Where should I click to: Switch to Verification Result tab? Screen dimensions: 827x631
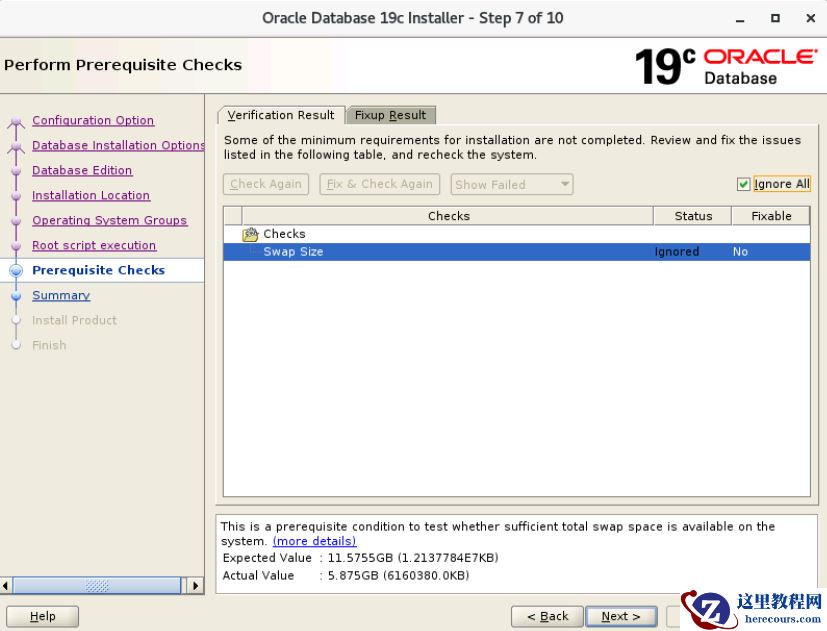281,115
